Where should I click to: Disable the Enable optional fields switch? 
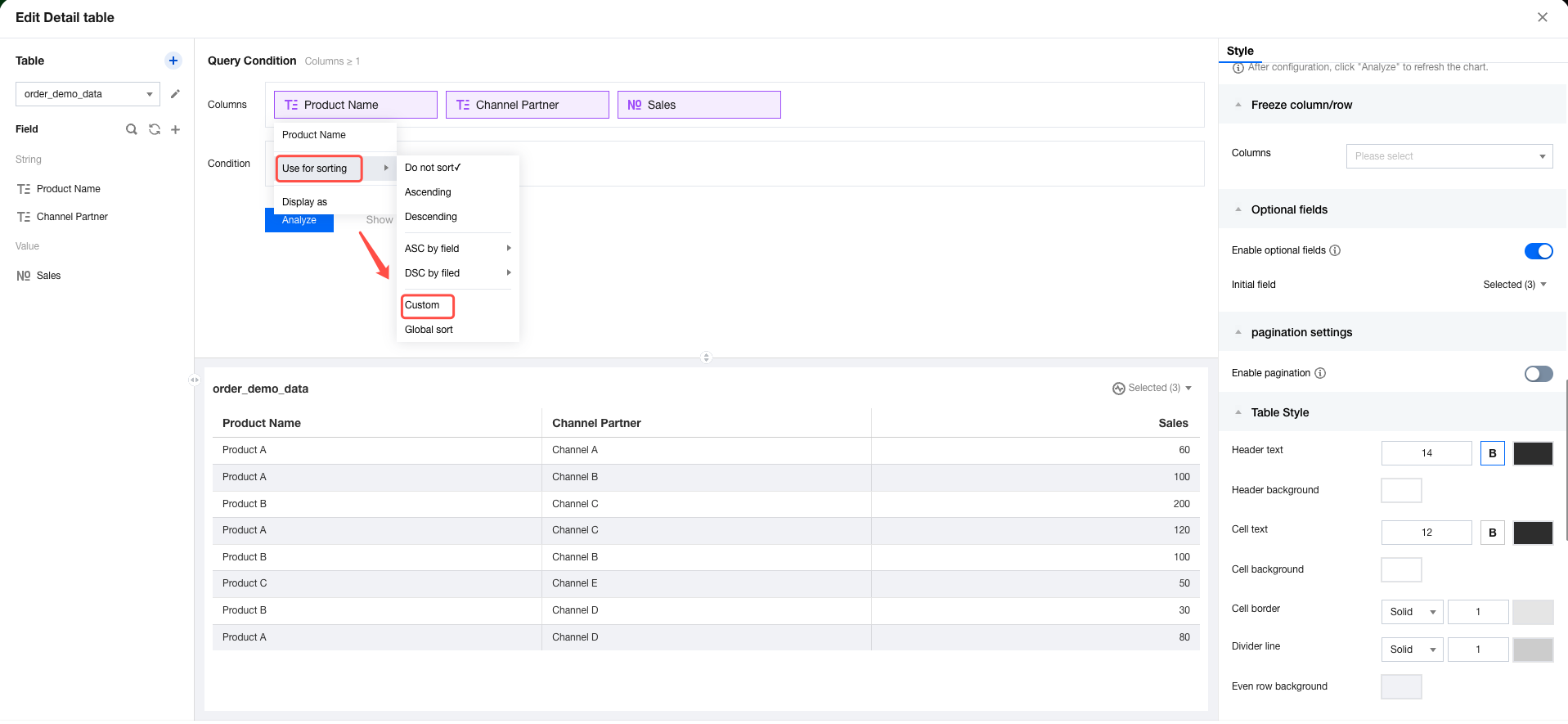(x=1538, y=251)
